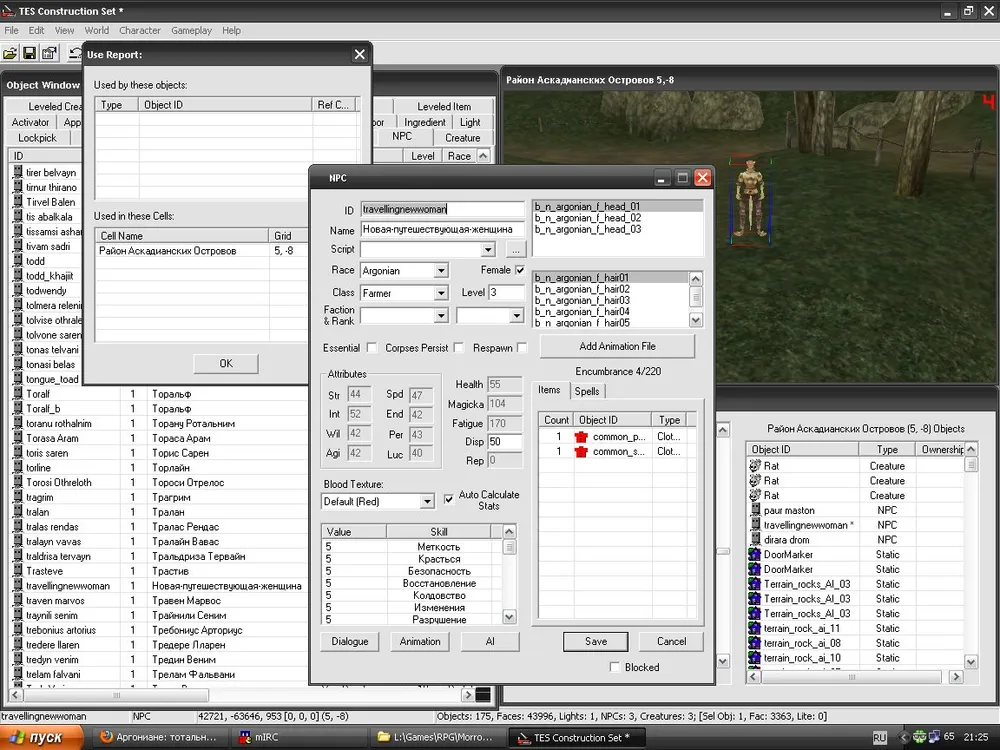Select the red common_p clothing item icon
Screen dimensions: 1000x750
click(580, 437)
